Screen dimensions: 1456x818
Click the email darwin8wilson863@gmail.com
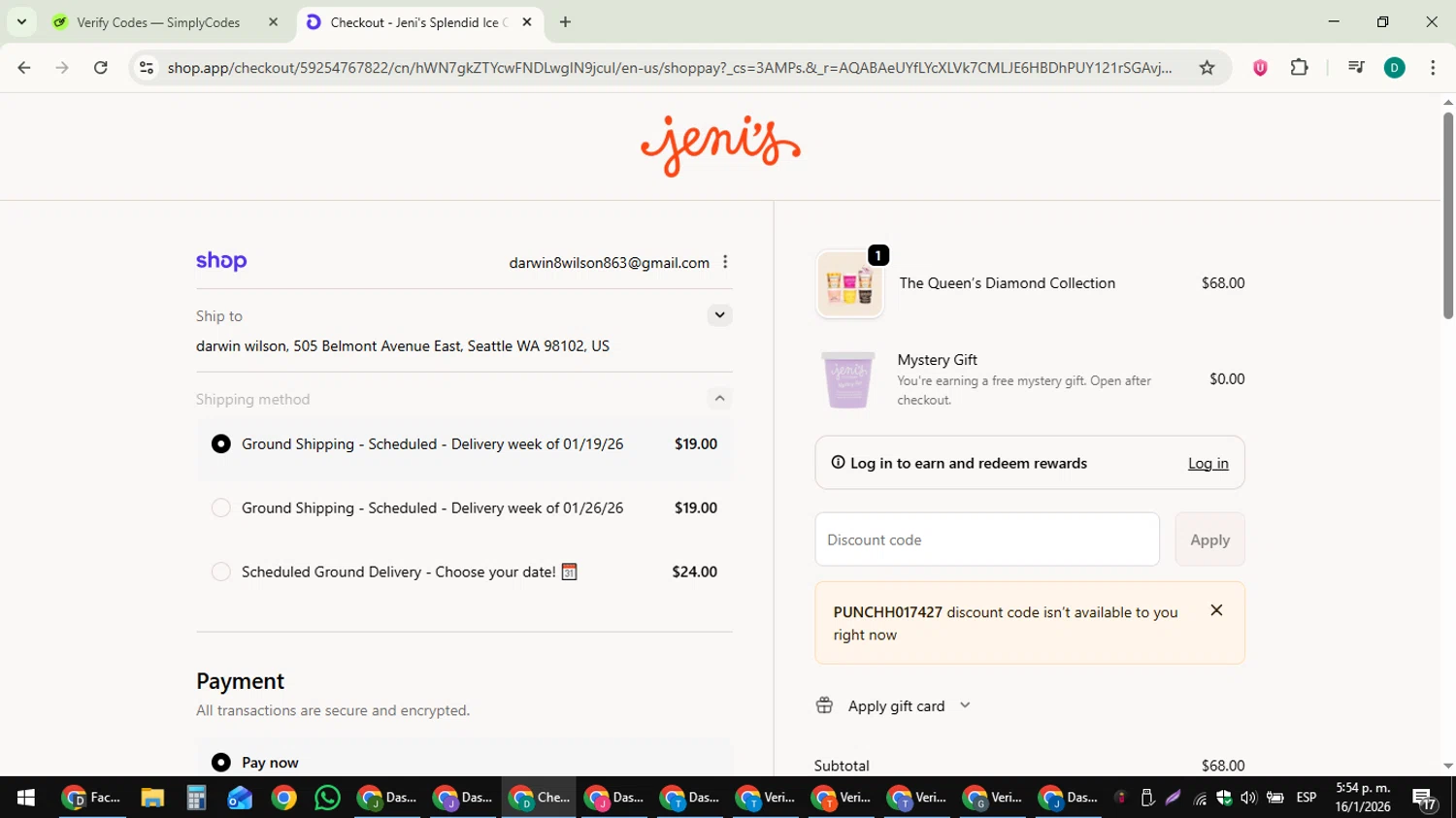[609, 263]
